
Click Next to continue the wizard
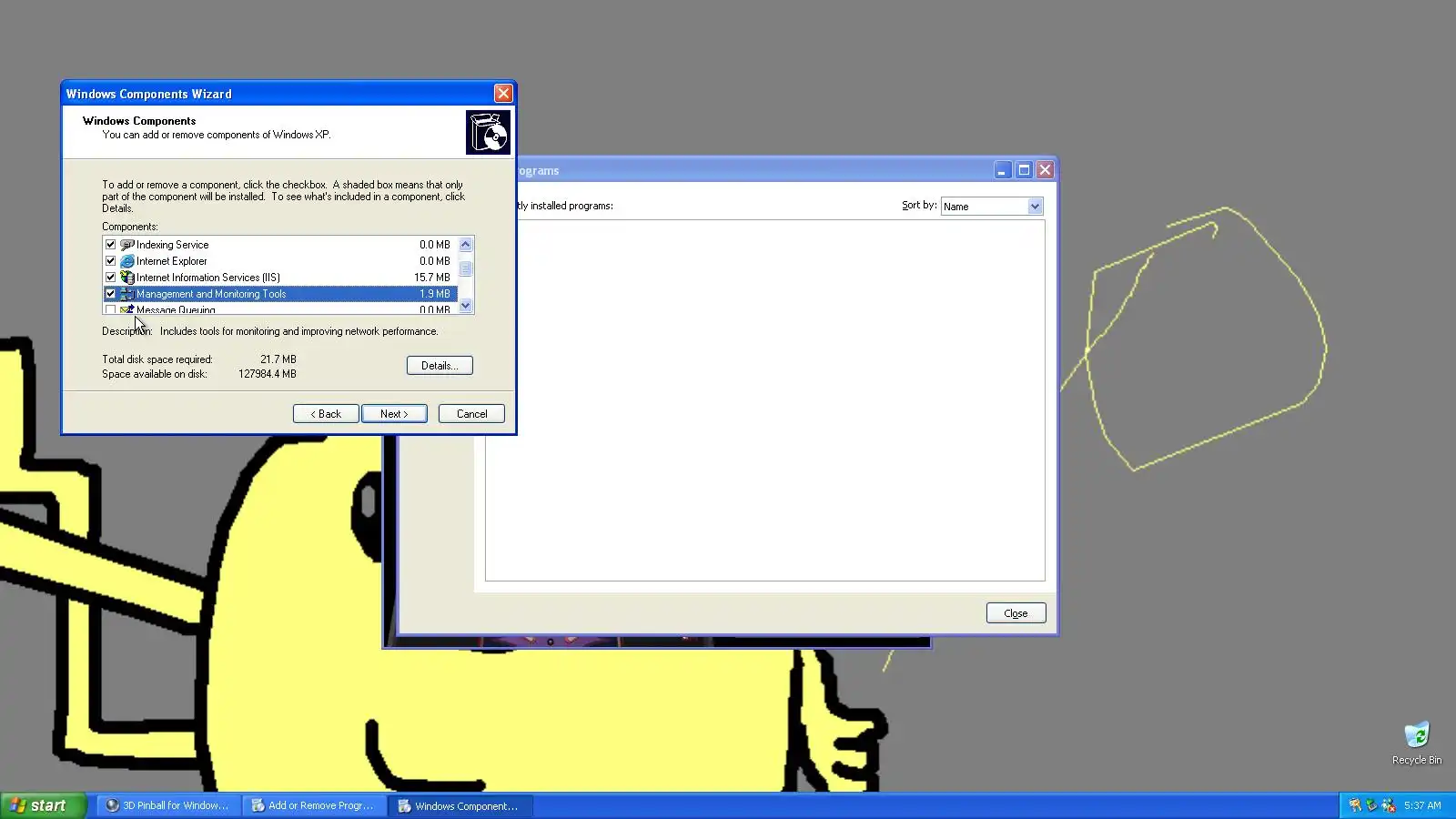click(394, 414)
